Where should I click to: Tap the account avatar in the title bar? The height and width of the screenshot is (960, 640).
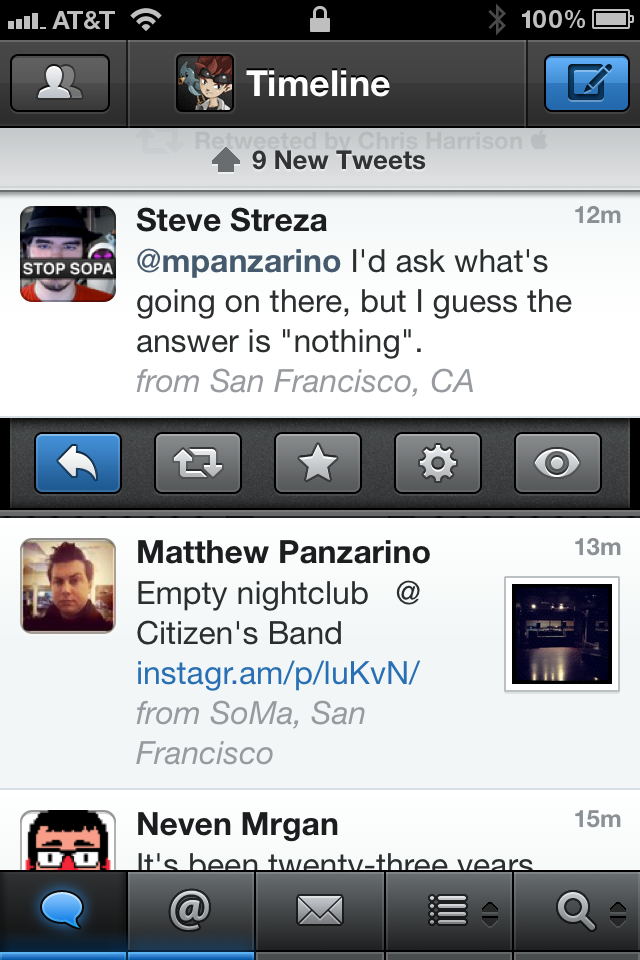click(205, 83)
